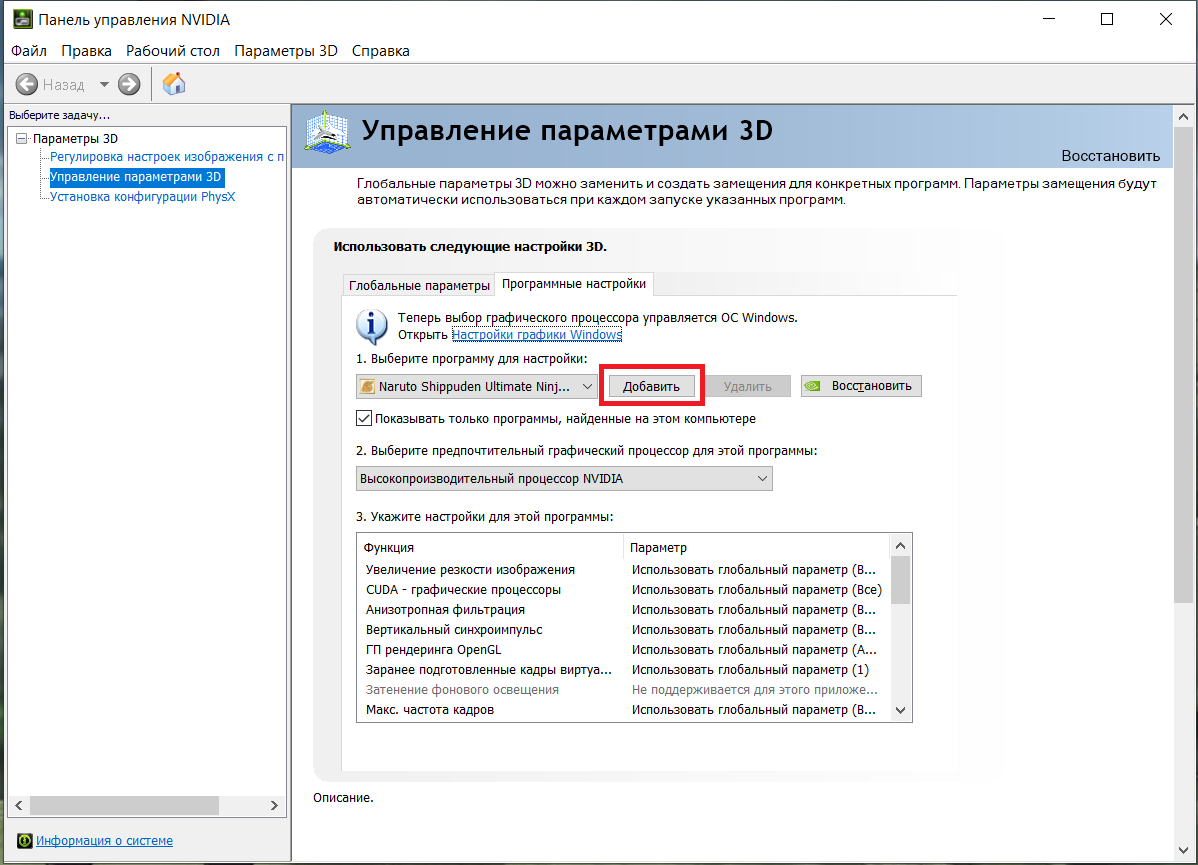Click the Удалить button
Image resolution: width=1198 pixels, height=865 pixels.
(747, 386)
